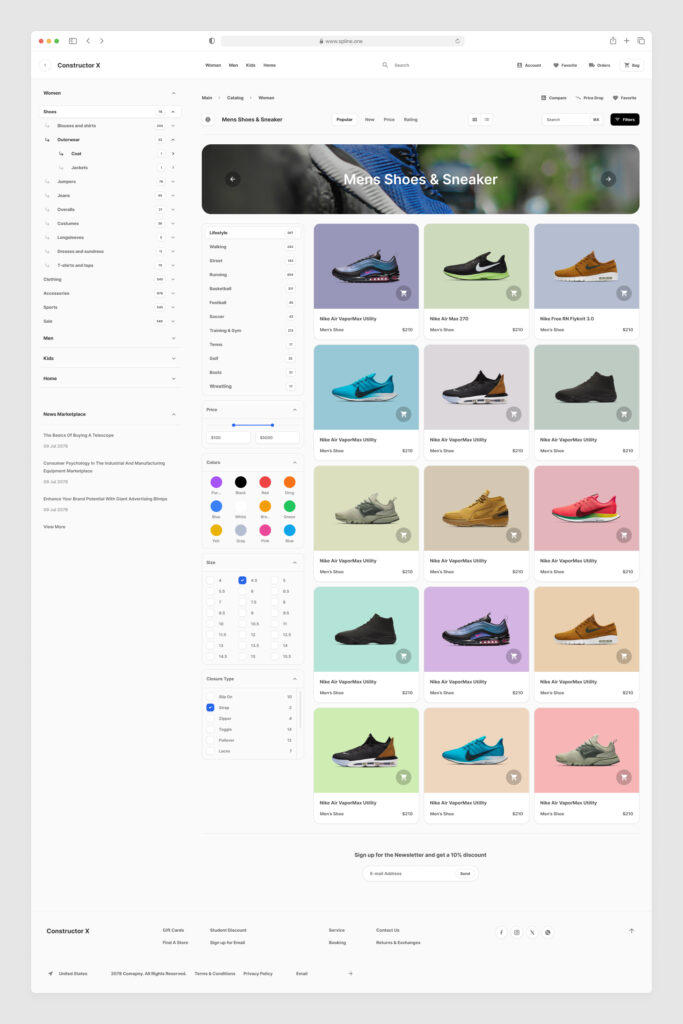Expand the Men section in the sidebar

174,338
